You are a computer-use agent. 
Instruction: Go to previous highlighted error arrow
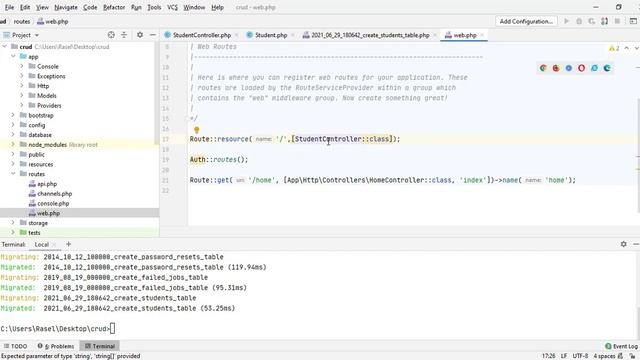[x=627, y=48]
